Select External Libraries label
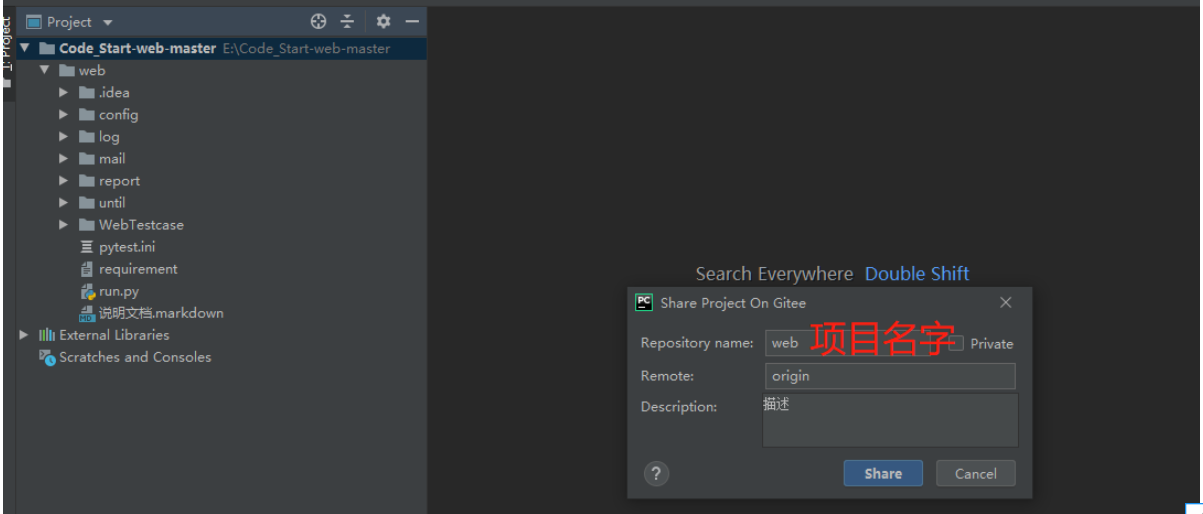Screen dimensions: 1203x514 click(x=114, y=335)
